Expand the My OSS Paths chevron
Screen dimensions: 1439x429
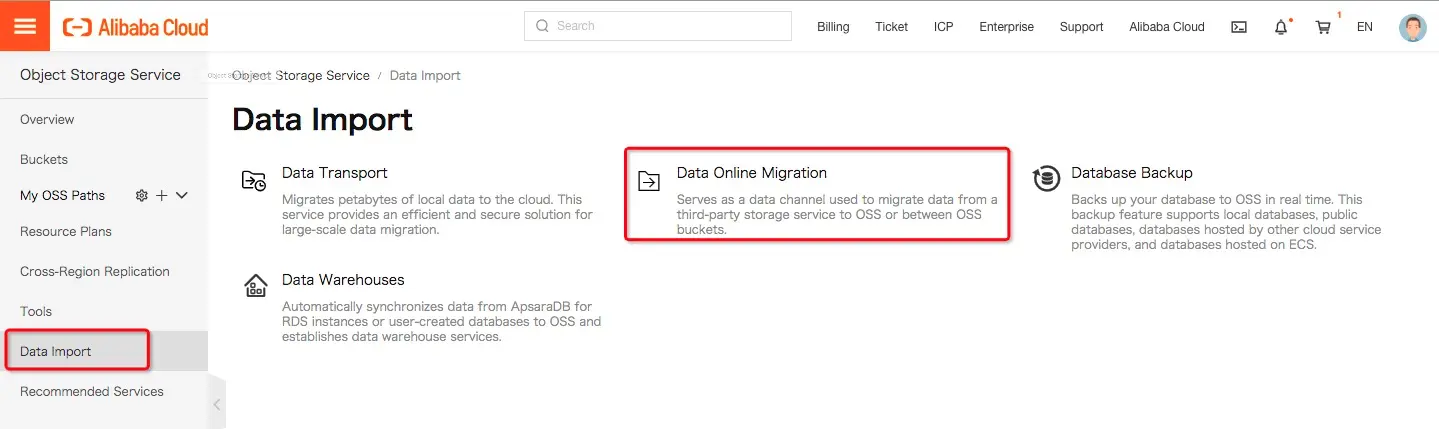tap(182, 196)
